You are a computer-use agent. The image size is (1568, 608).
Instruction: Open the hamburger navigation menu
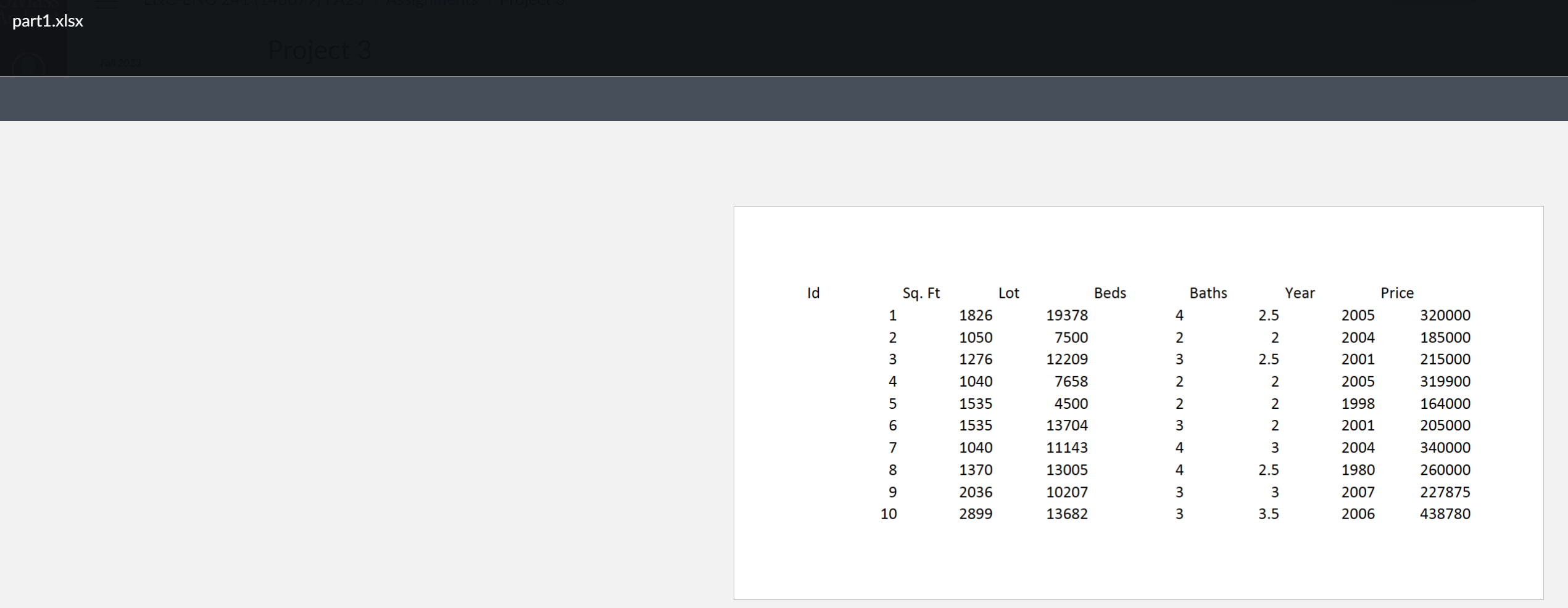106,2
